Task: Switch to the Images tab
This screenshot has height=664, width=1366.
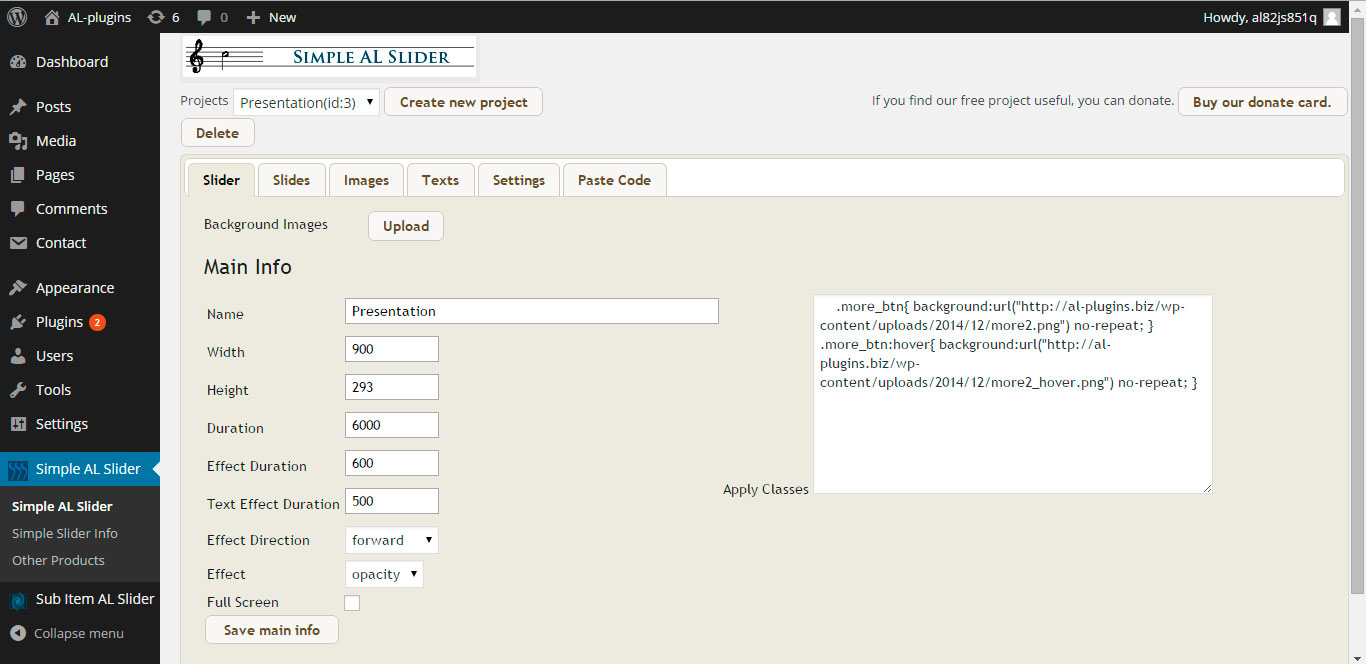Action: click(366, 180)
